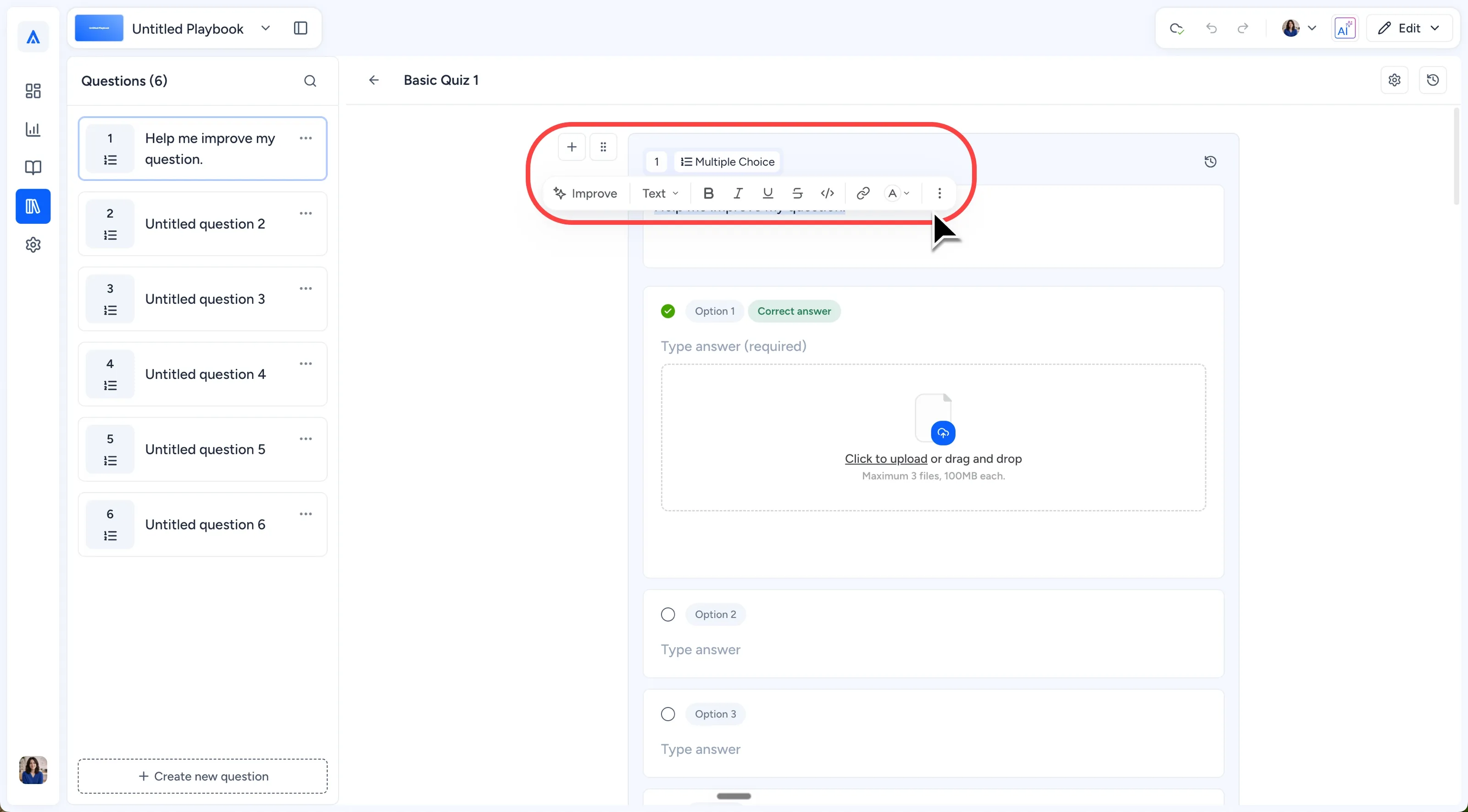Viewport: 1468px width, 812px height.
Task: Apply italic formatting
Action: click(738, 194)
